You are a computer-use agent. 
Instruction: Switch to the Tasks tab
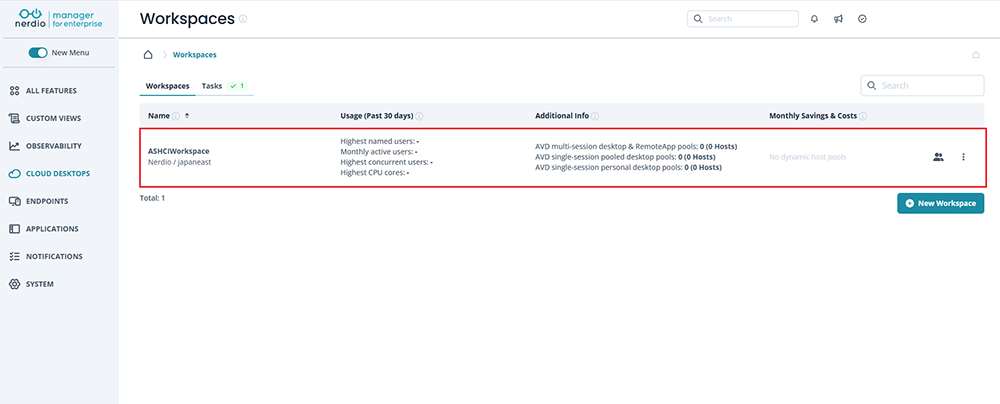(x=212, y=86)
